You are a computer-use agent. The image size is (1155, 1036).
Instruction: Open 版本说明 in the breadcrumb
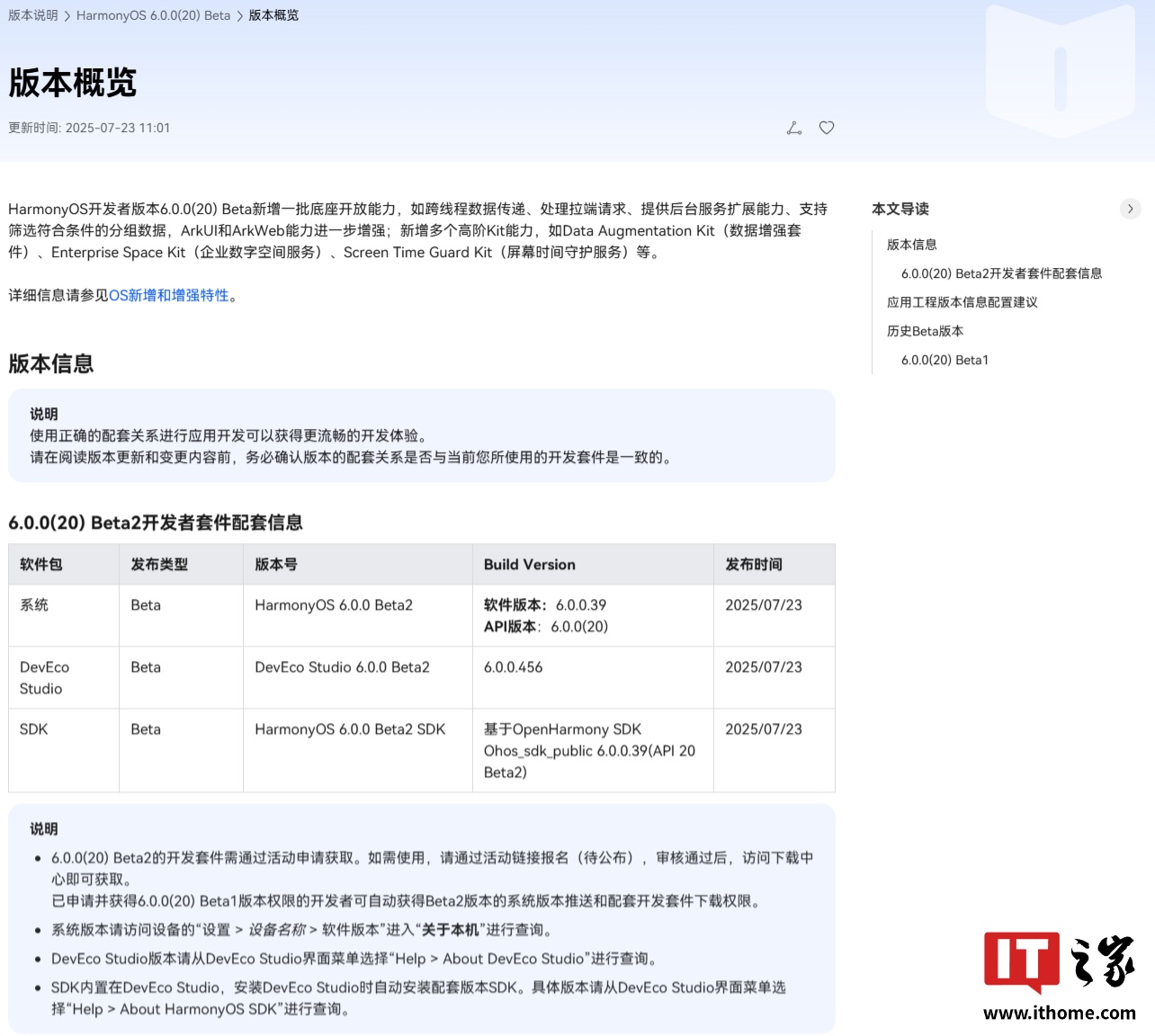[33, 15]
